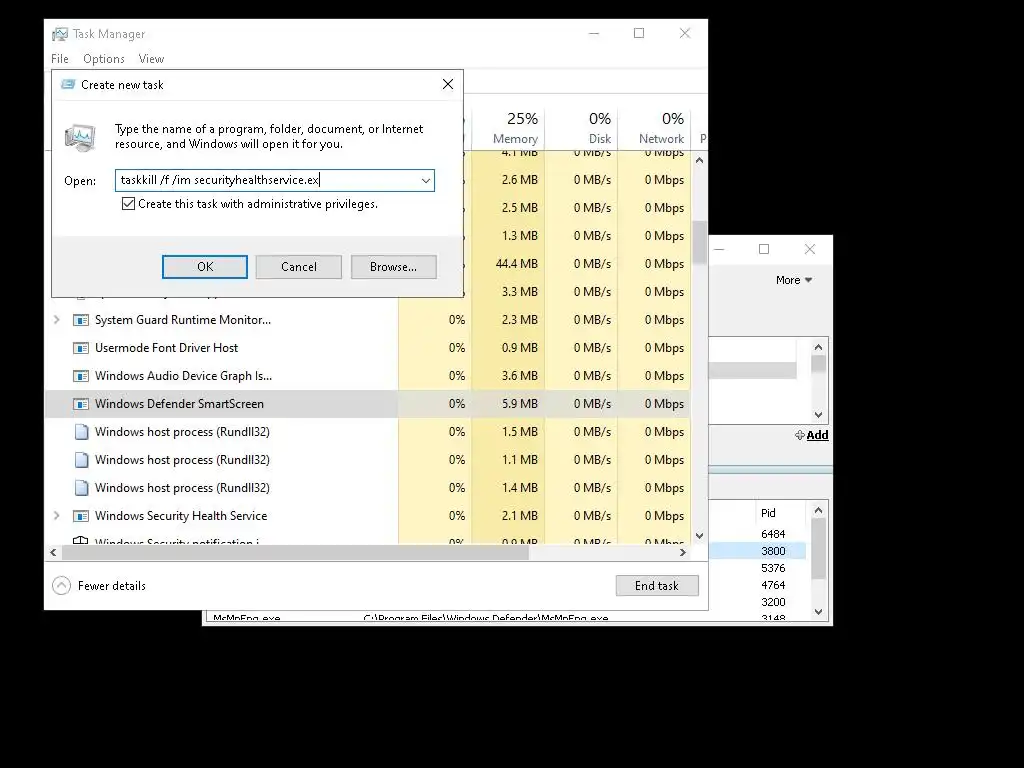Open the File menu in Task Manager
Image resolution: width=1024 pixels, height=768 pixels.
[59, 59]
